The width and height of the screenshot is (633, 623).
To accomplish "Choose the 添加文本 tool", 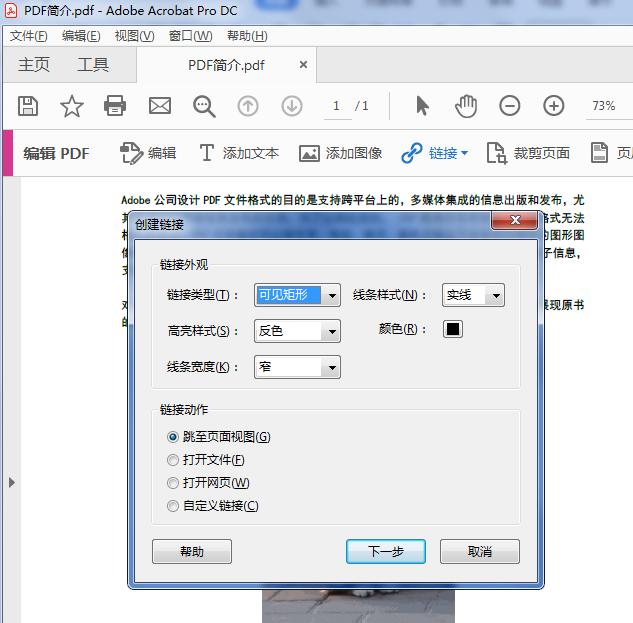I will (x=239, y=153).
